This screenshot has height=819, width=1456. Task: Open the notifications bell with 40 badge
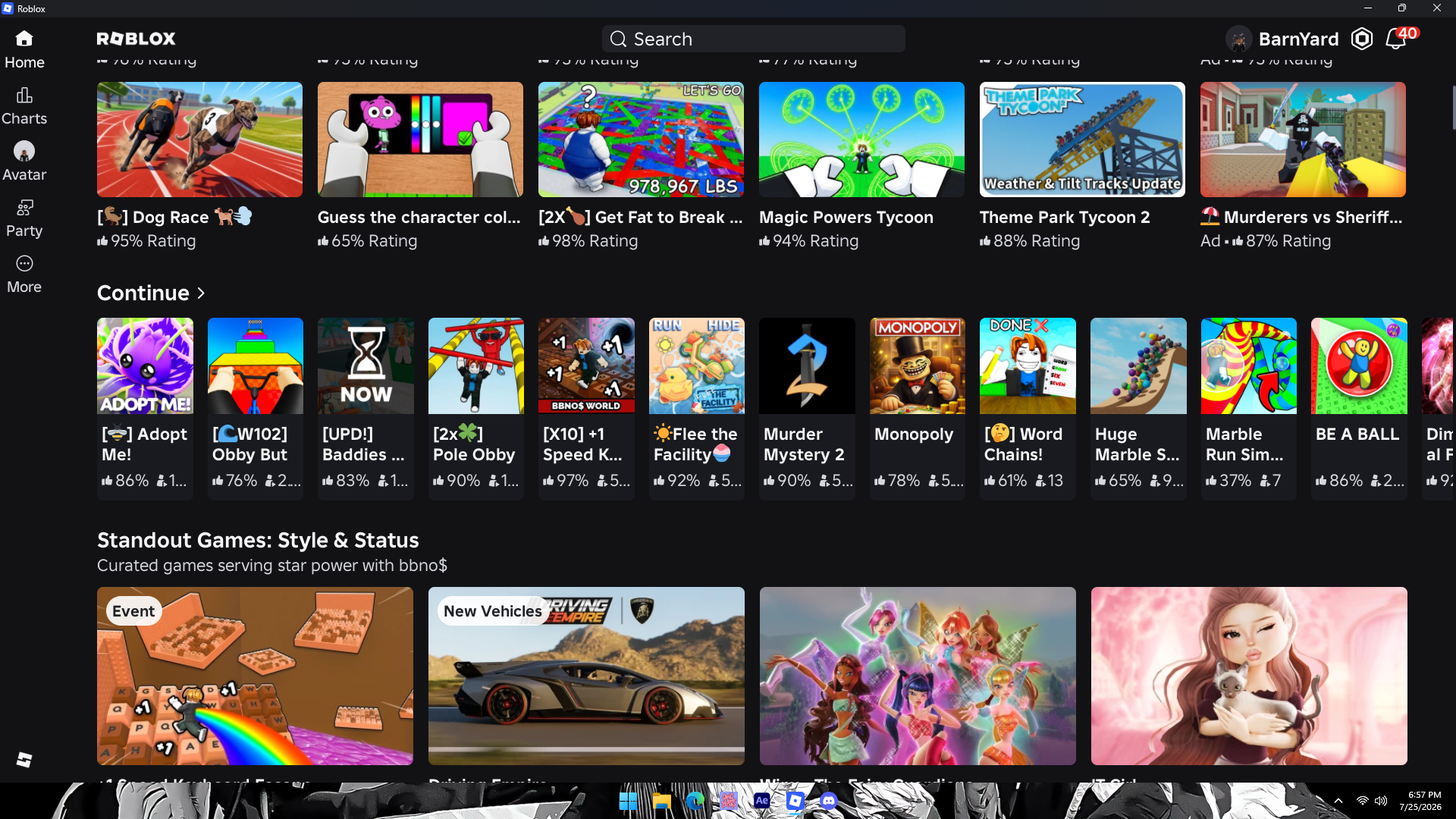[1396, 39]
